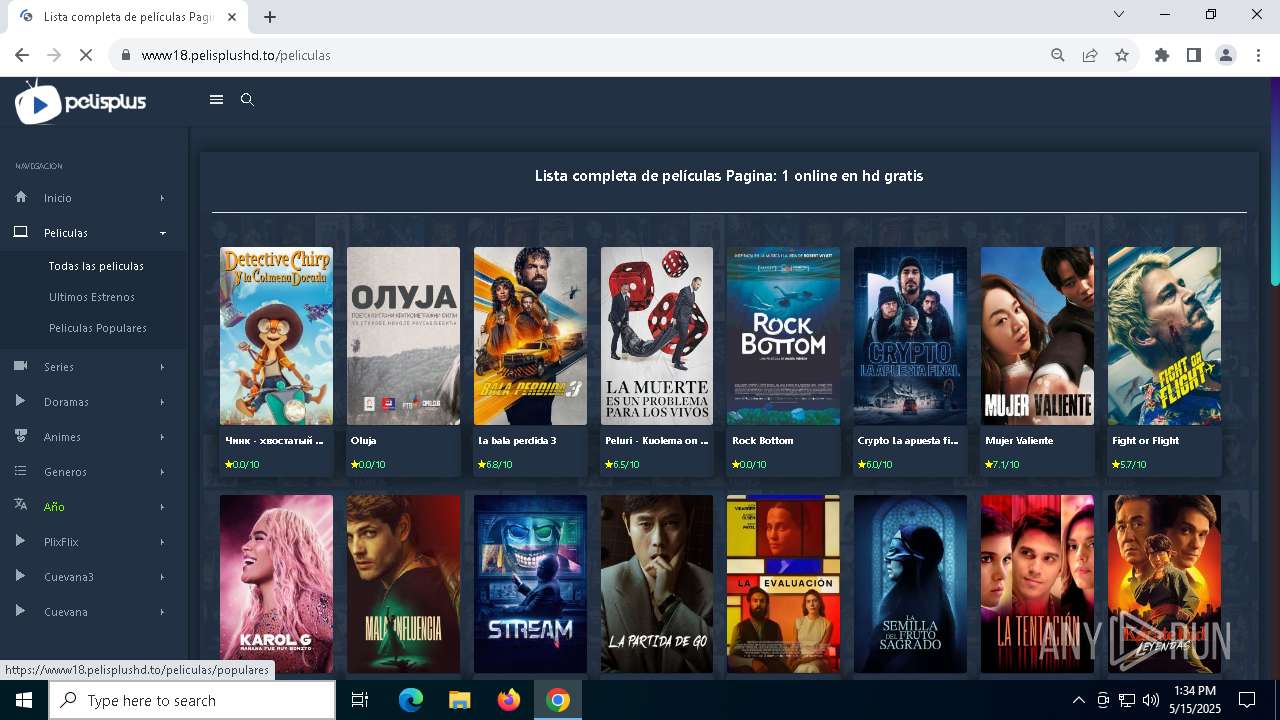
Task: Stop page loading button
Action: (86, 55)
